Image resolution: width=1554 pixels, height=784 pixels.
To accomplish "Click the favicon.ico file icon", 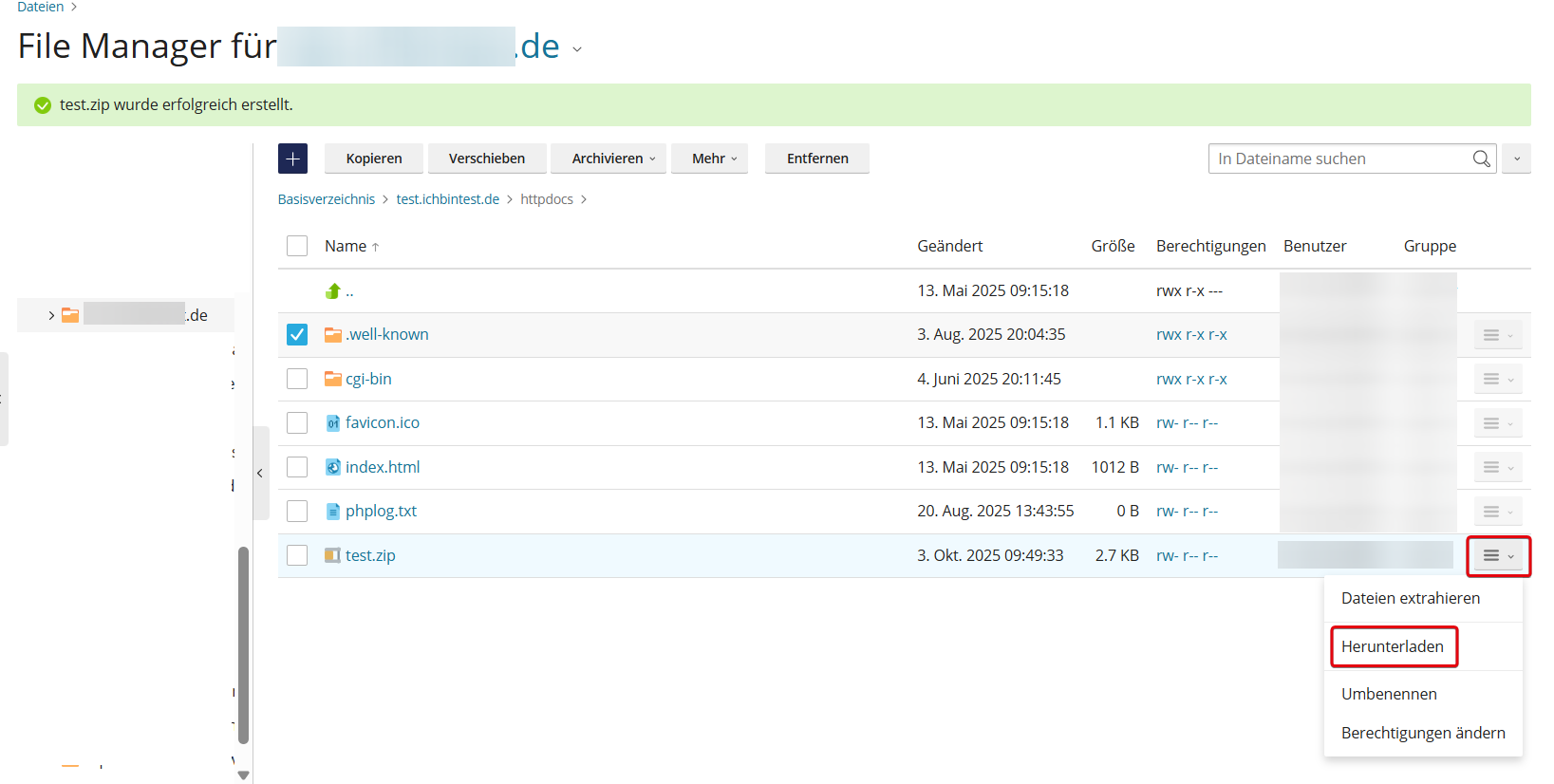I will point(333,423).
